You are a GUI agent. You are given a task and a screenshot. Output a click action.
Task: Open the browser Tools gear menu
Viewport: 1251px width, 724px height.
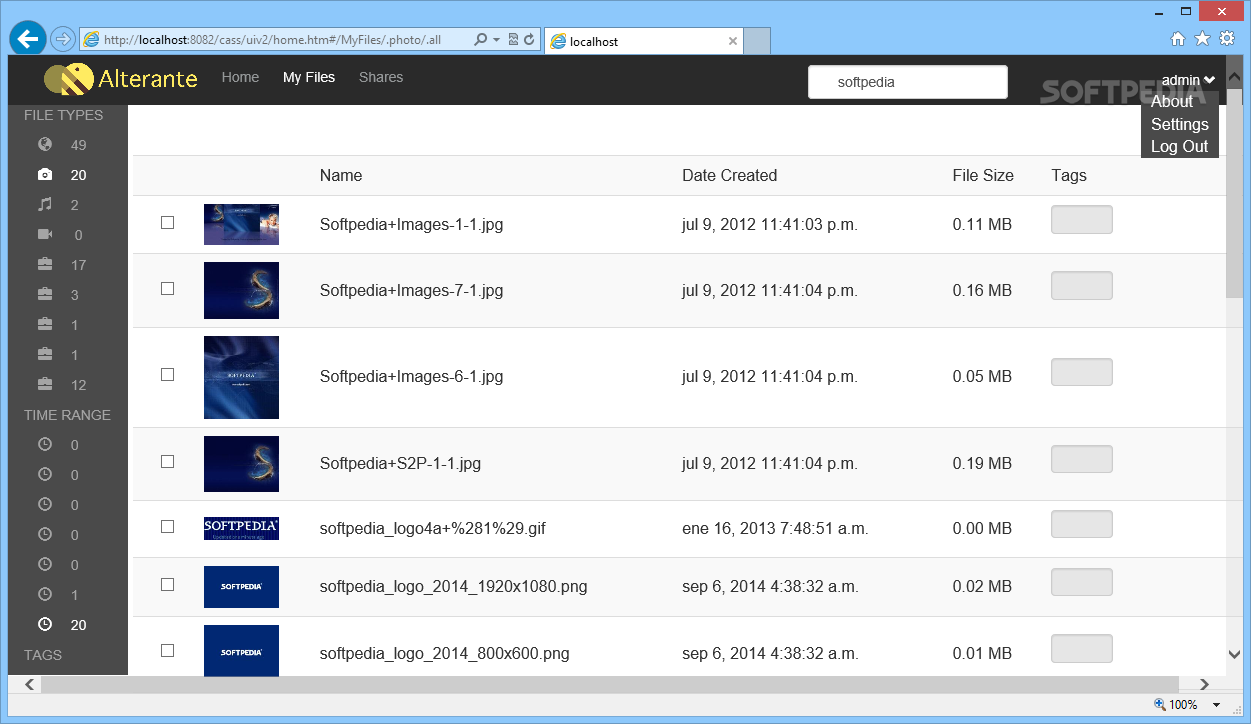coord(1227,39)
